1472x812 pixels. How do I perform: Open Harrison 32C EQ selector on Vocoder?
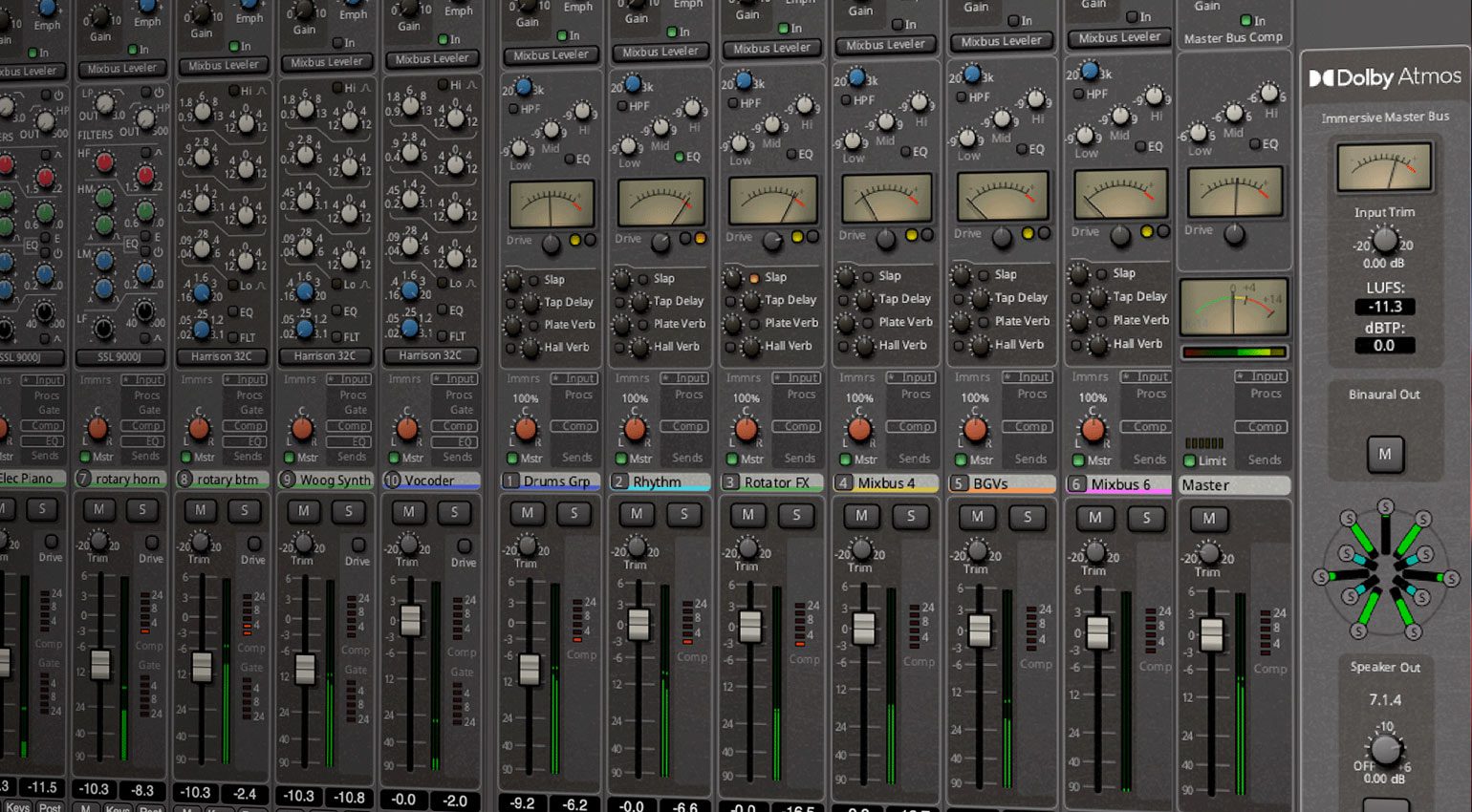[430, 355]
